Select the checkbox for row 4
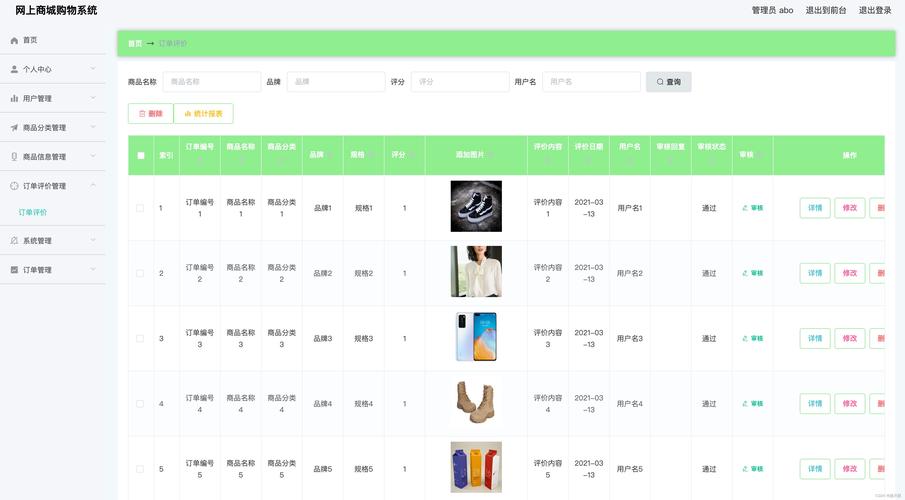The height and width of the screenshot is (500, 905). pyautogui.click(x=140, y=404)
